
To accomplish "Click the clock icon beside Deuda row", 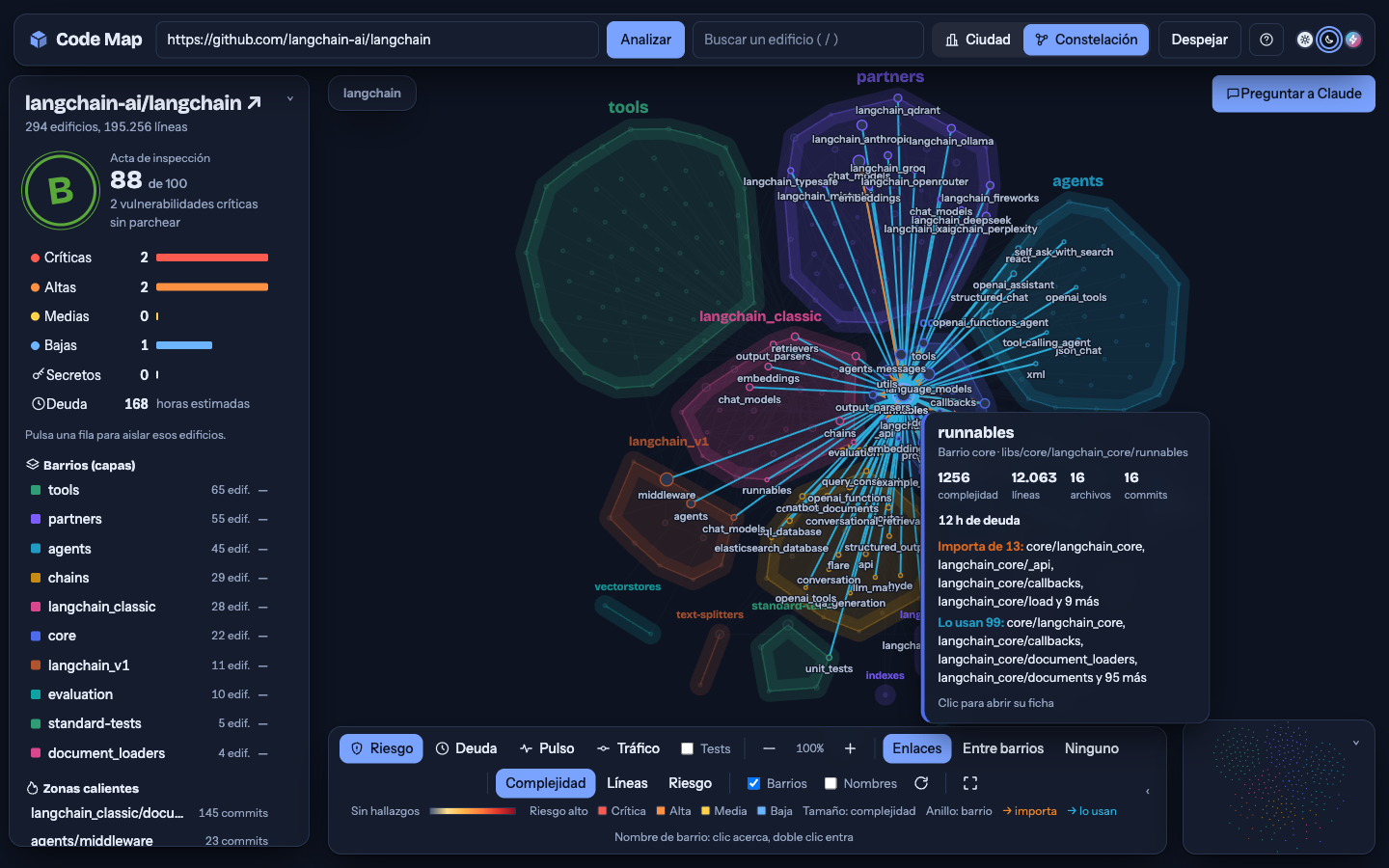I will 39,404.
